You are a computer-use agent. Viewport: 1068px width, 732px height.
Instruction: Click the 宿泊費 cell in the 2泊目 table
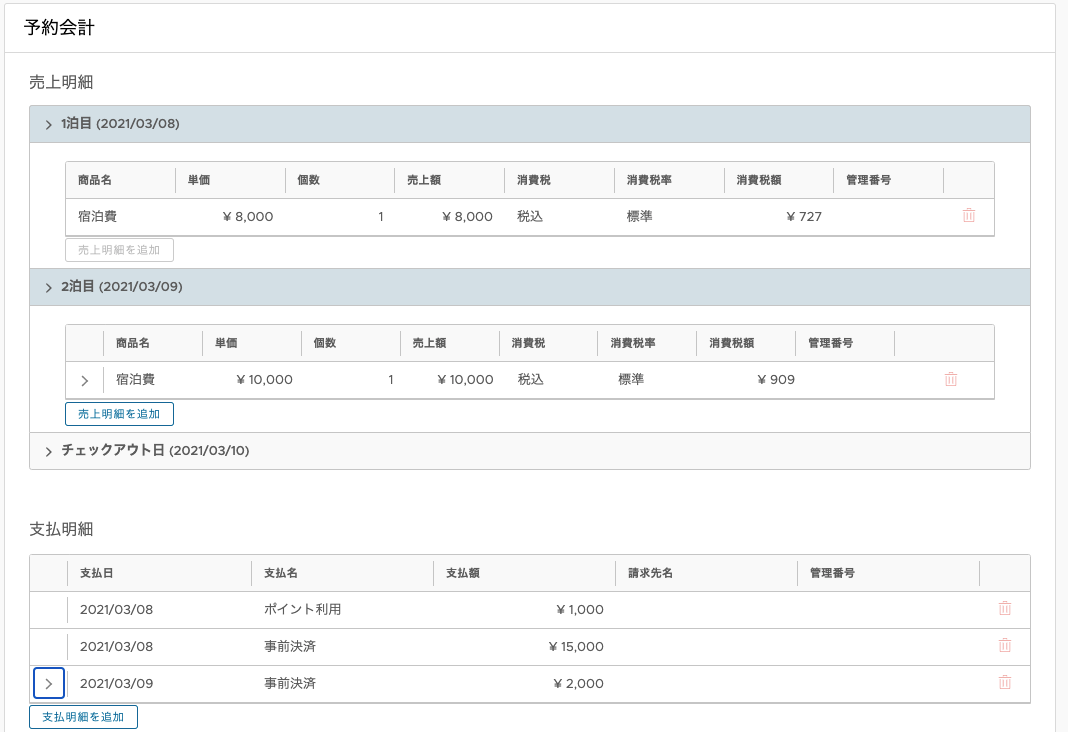click(136, 379)
